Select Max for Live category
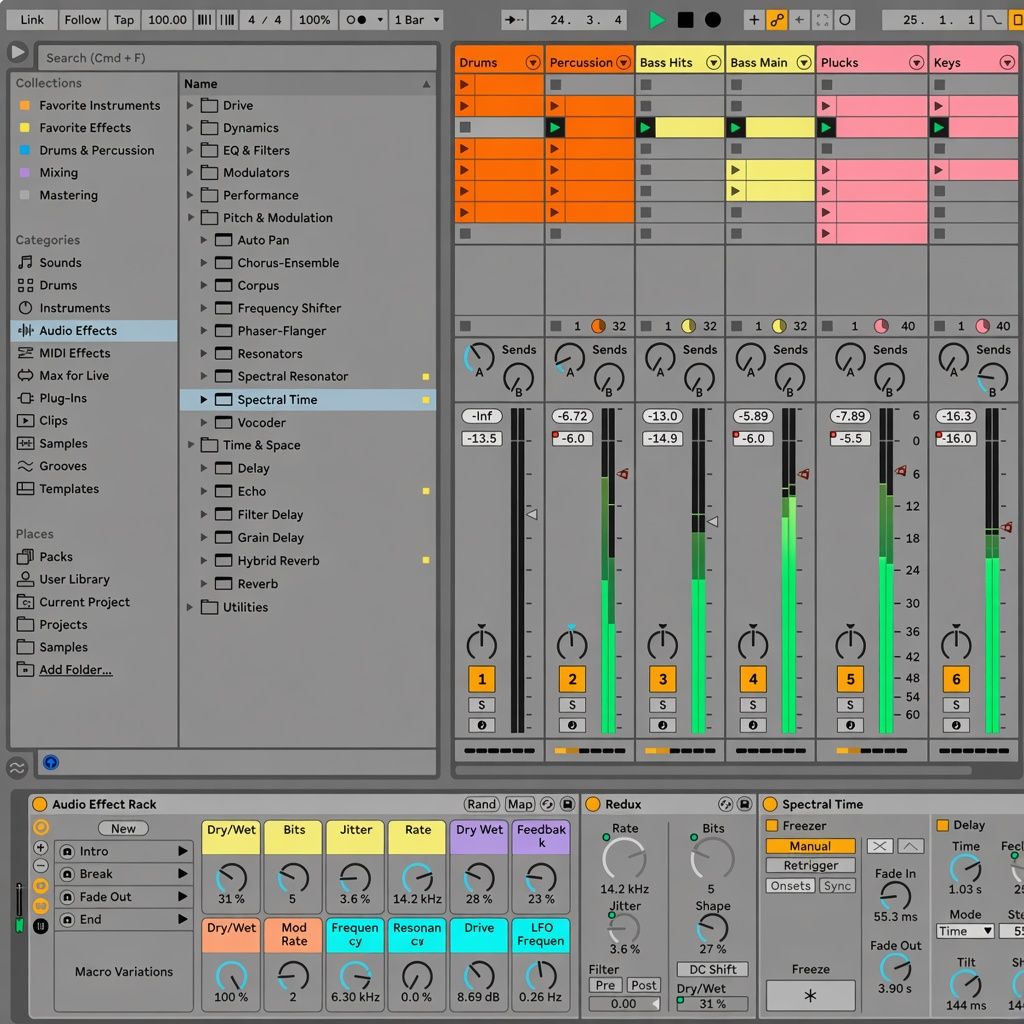 [74, 376]
